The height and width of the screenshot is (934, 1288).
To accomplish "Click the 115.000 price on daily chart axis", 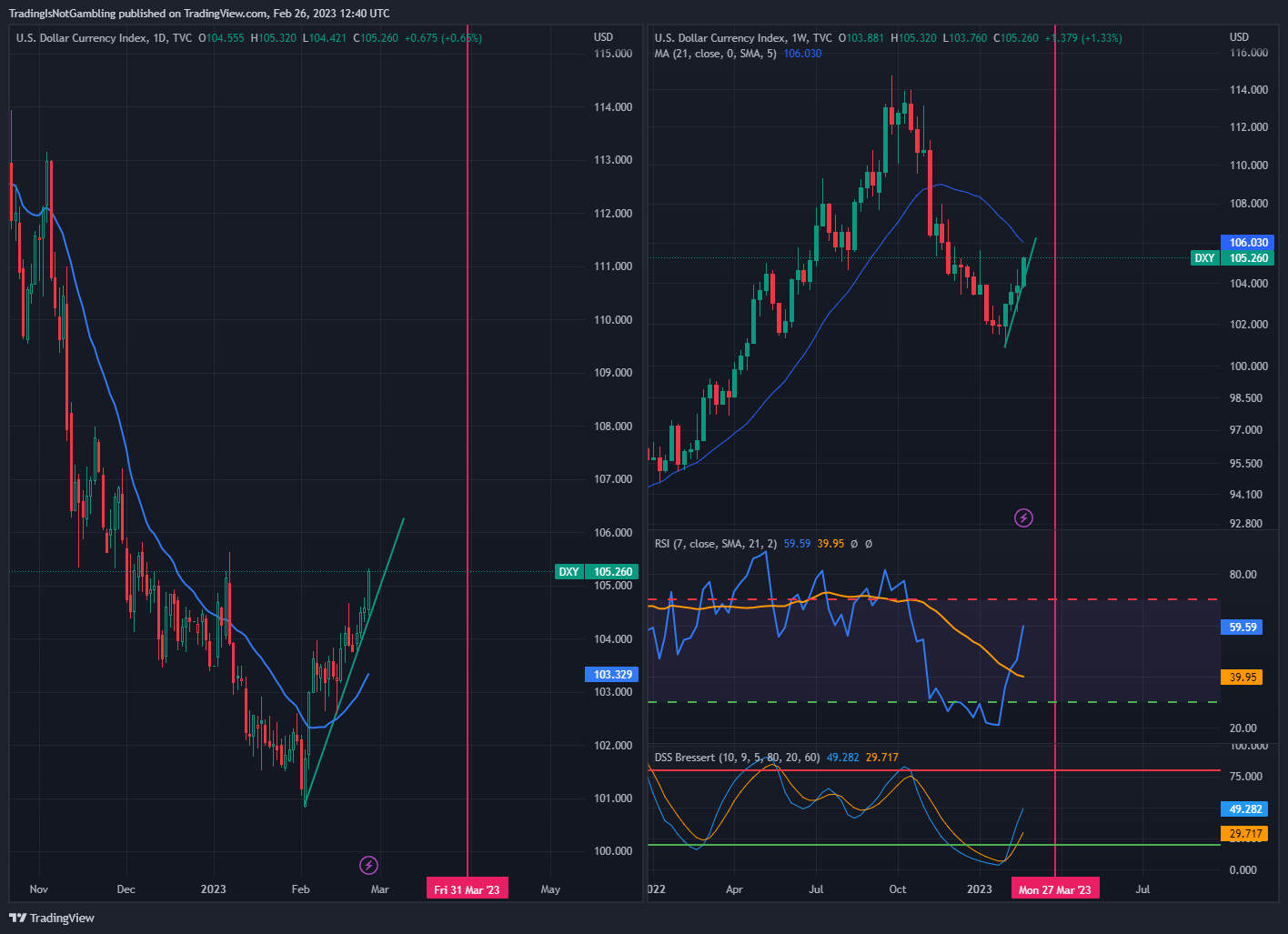I will (613, 54).
